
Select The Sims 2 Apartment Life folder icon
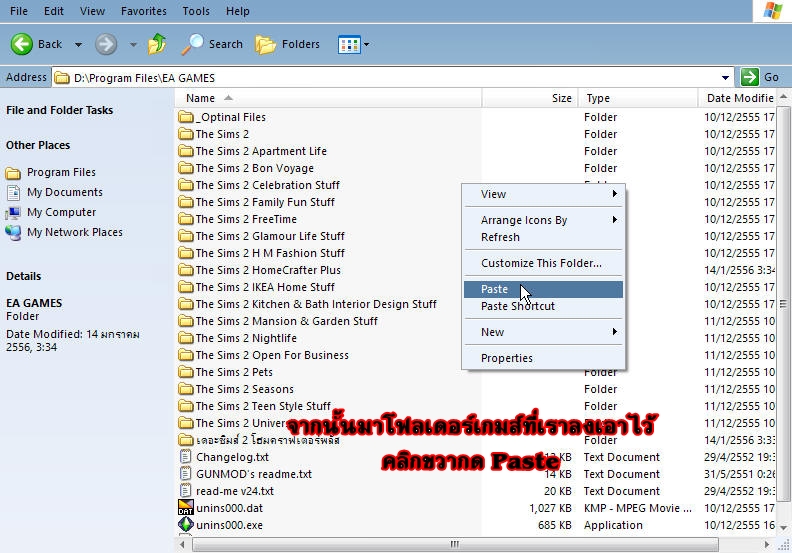(x=186, y=151)
